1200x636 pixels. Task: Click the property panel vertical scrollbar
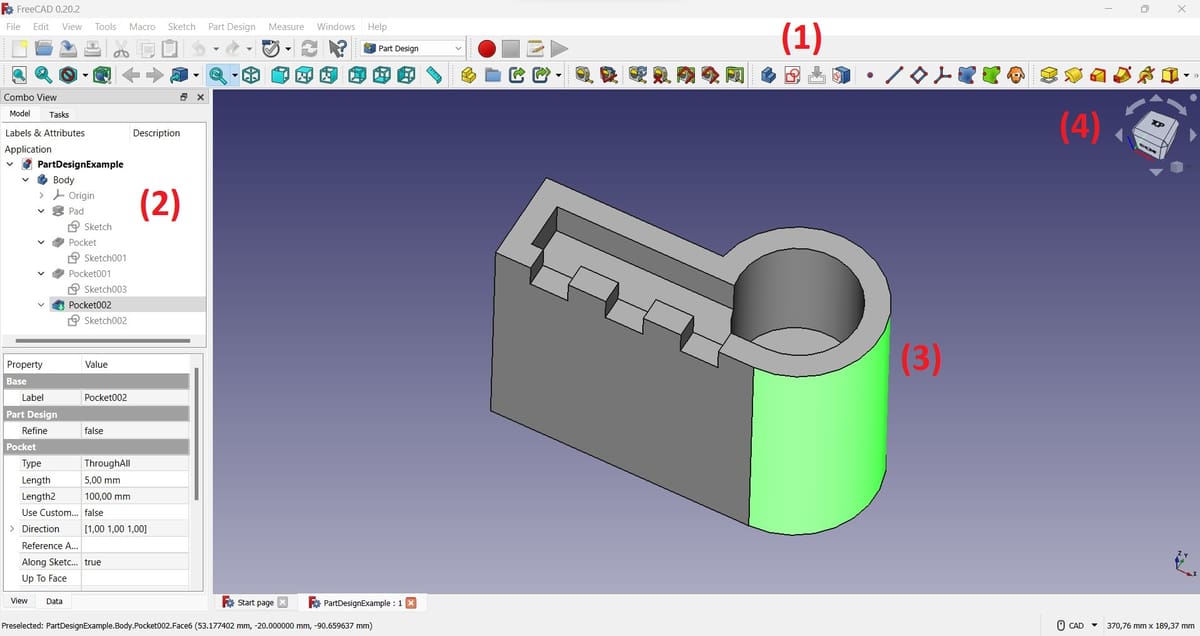[x=197, y=433]
